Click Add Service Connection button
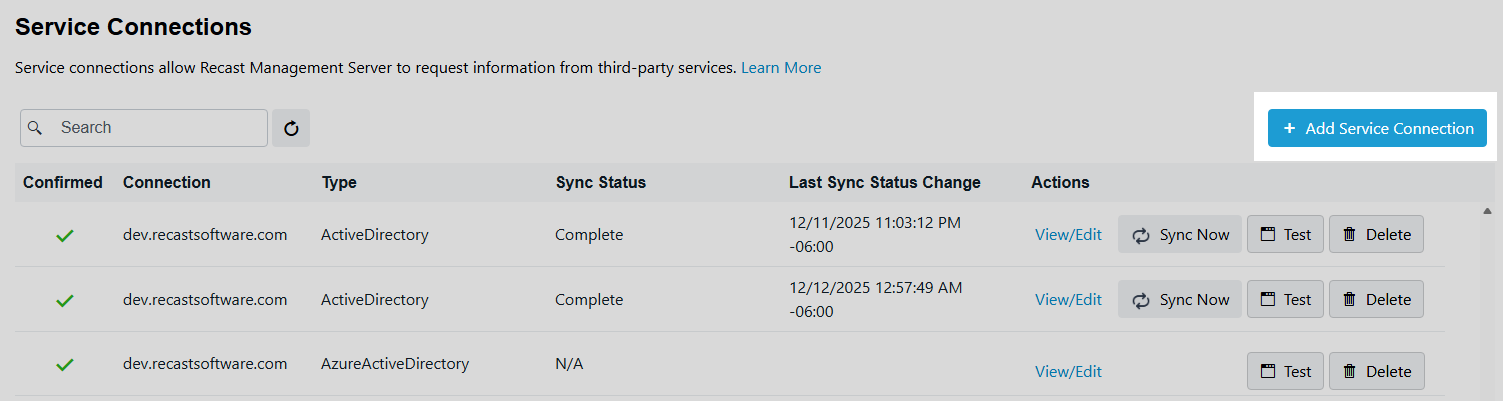 (1377, 128)
